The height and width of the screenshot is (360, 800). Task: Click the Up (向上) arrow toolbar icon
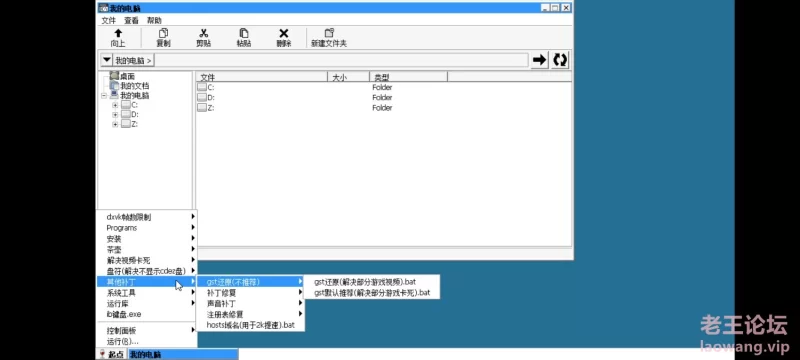click(118, 33)
